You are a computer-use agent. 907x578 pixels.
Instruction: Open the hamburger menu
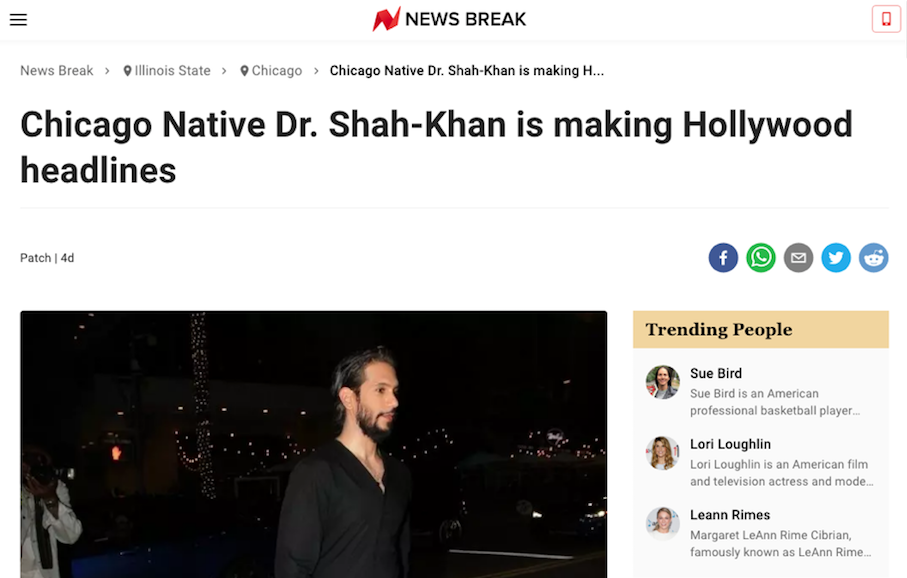(x=18, y=19)
